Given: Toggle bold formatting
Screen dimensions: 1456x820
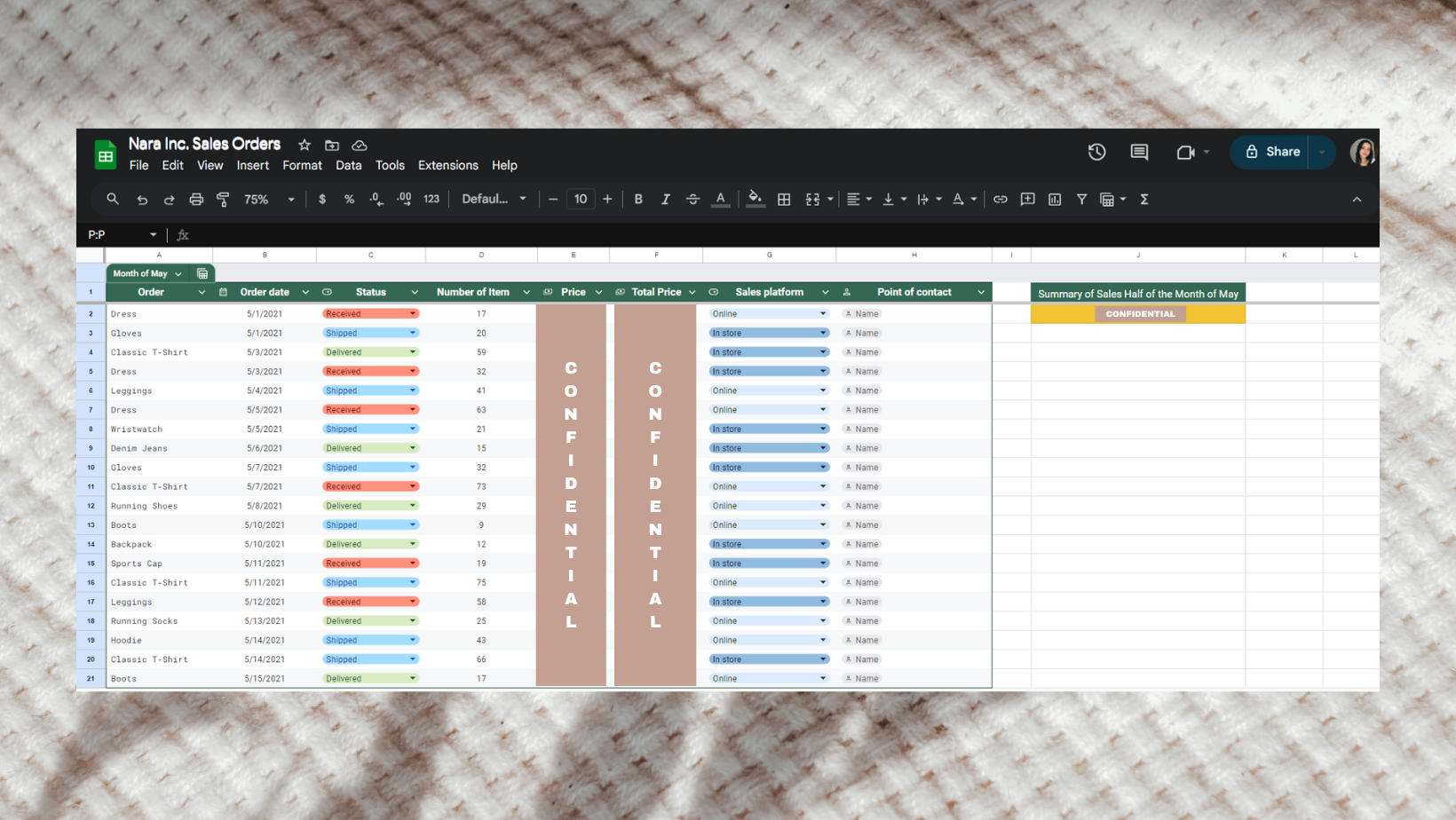Looking at the screenshot, I should [638, 200].
